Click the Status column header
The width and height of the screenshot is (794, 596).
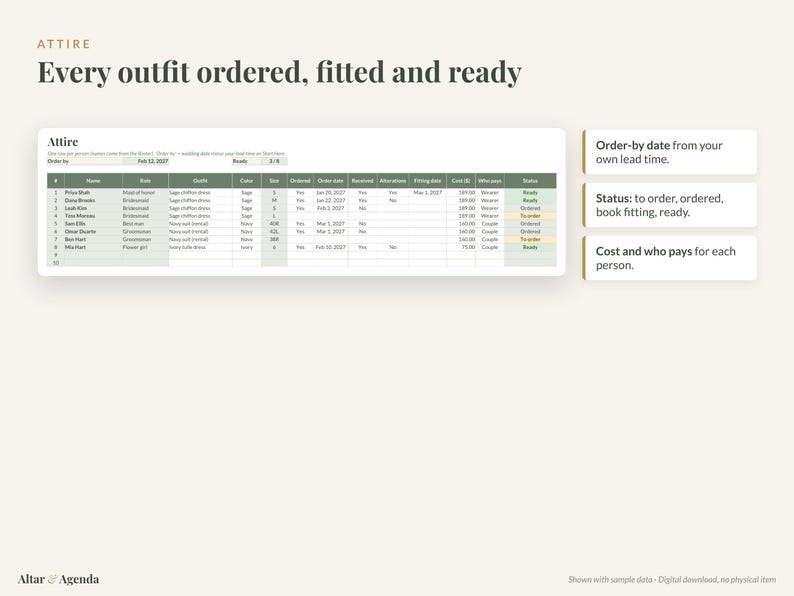point(530,181)
